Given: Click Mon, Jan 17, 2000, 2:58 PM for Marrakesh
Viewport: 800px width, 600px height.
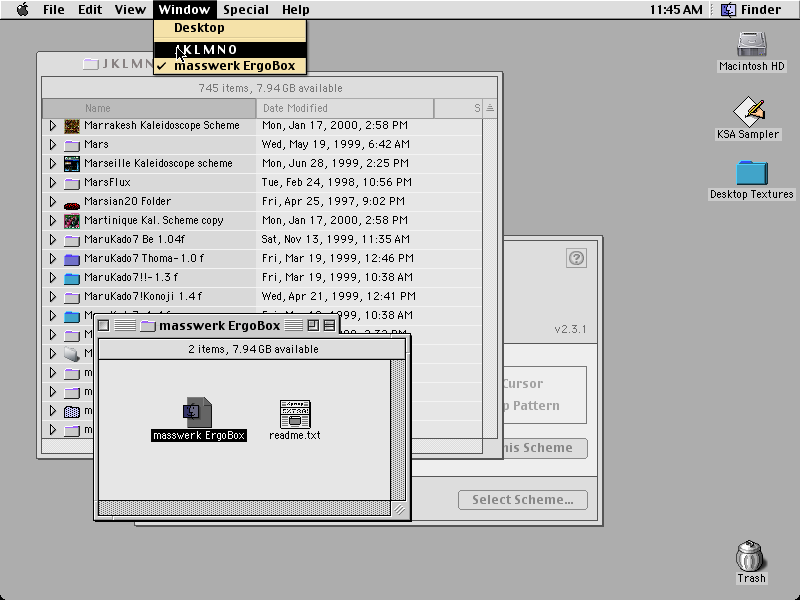Looking at the screenshot, I should coord(335,126).
